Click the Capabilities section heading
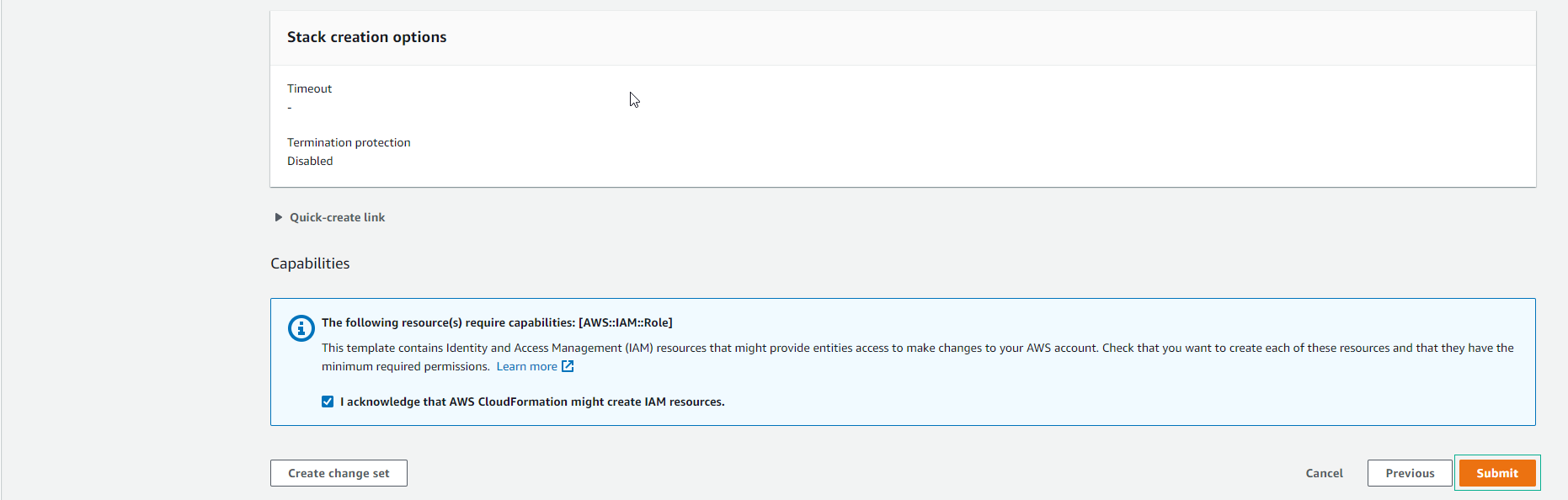Screen dimensions: 1568x500 pos(310,263)
